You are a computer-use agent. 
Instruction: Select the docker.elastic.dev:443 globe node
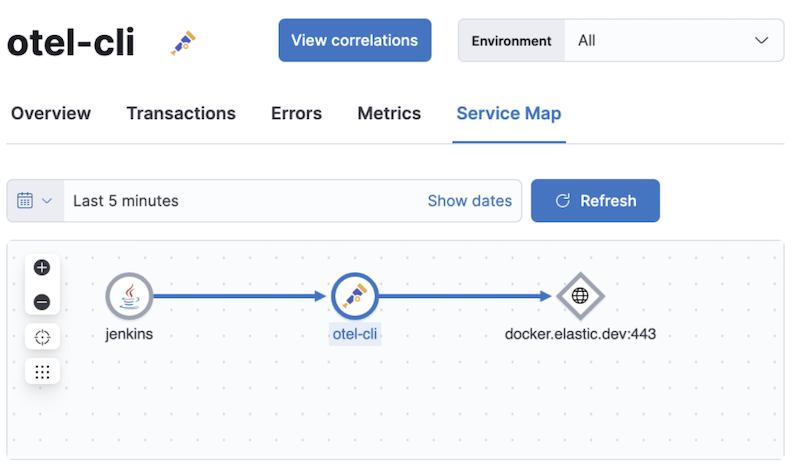(x=580, y=296)
